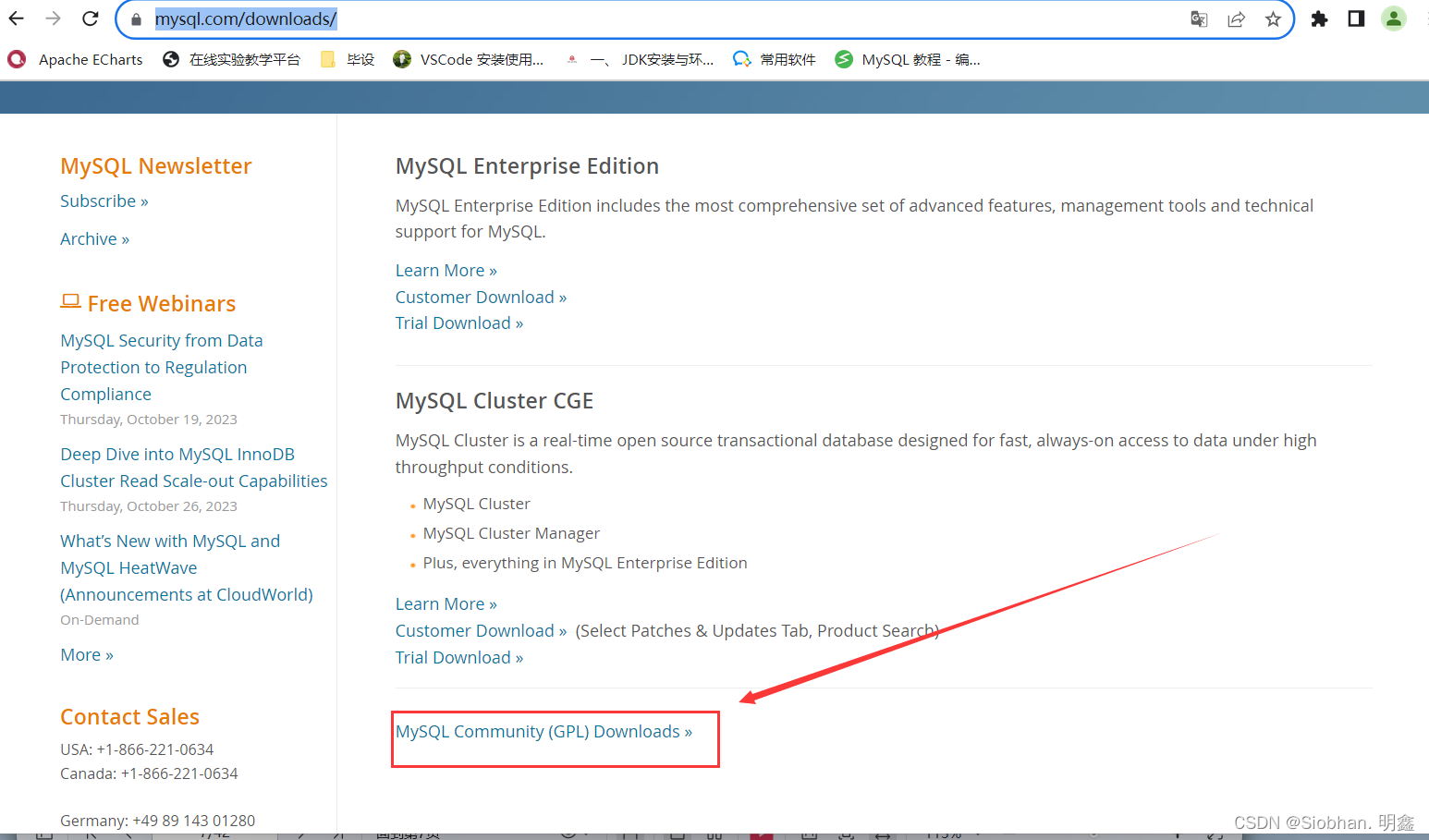The width and height of the screenshot is (1429, 840).
Task: Open the VSCode 安装使用 bookmark
Action: 469,59
